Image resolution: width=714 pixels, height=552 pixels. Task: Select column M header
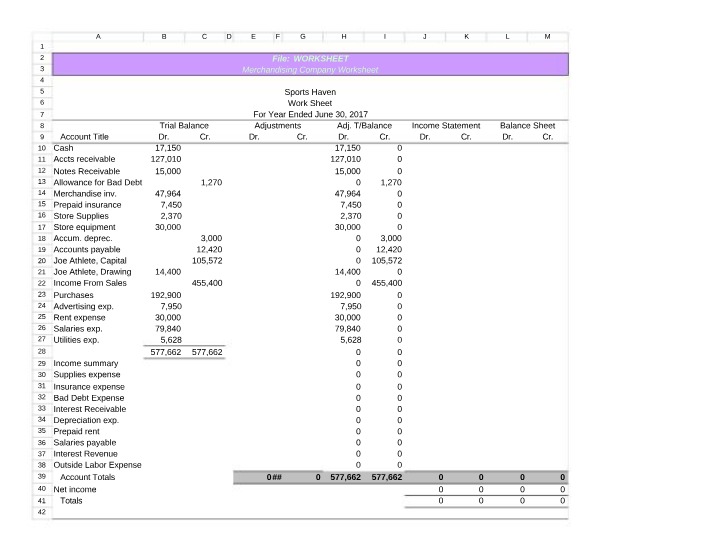click(x=547, y=36)
